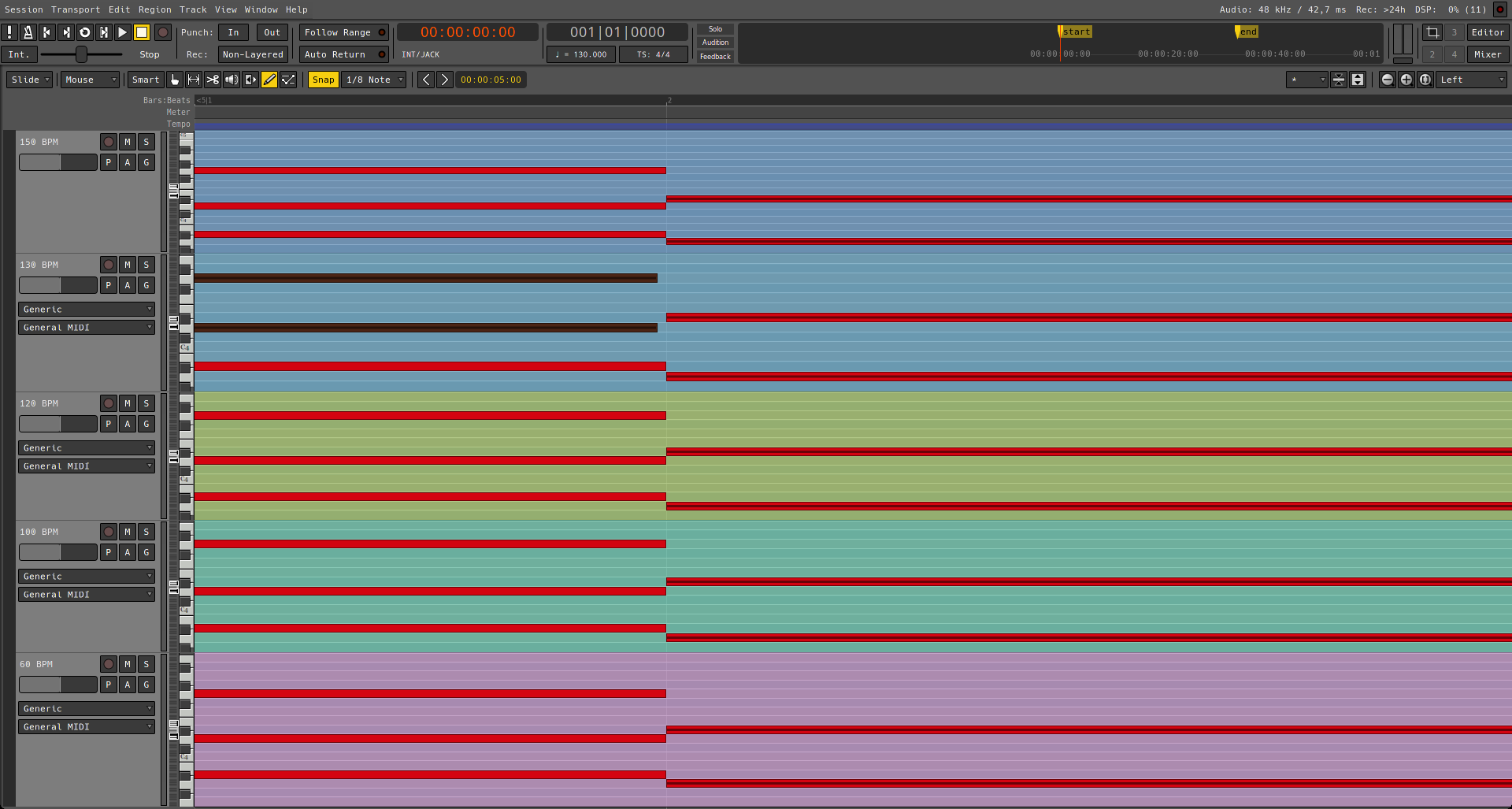Toggle loop playback in the transport
The width and height of the screenshot is (1512, 809).
click(x=85, y=32)
